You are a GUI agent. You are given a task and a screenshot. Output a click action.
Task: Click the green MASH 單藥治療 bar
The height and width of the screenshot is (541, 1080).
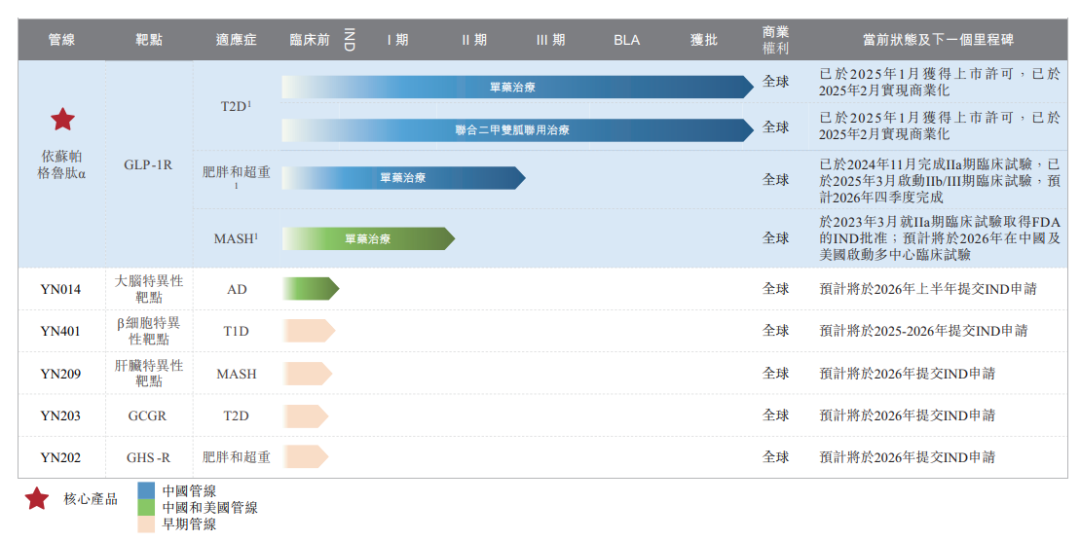(368, 238)
